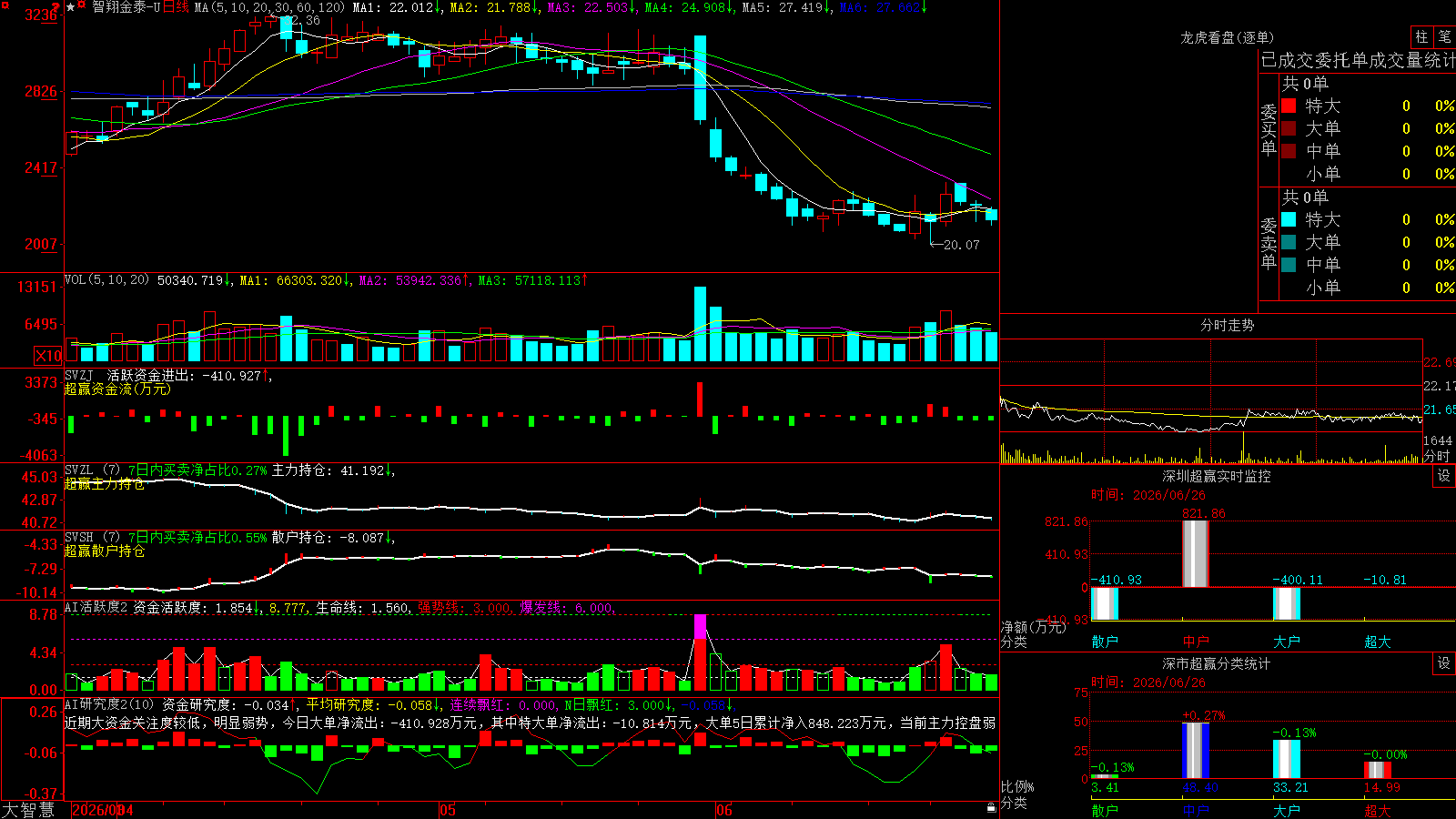Click the 06 month marker on timeline

click(x=723, y=810)
